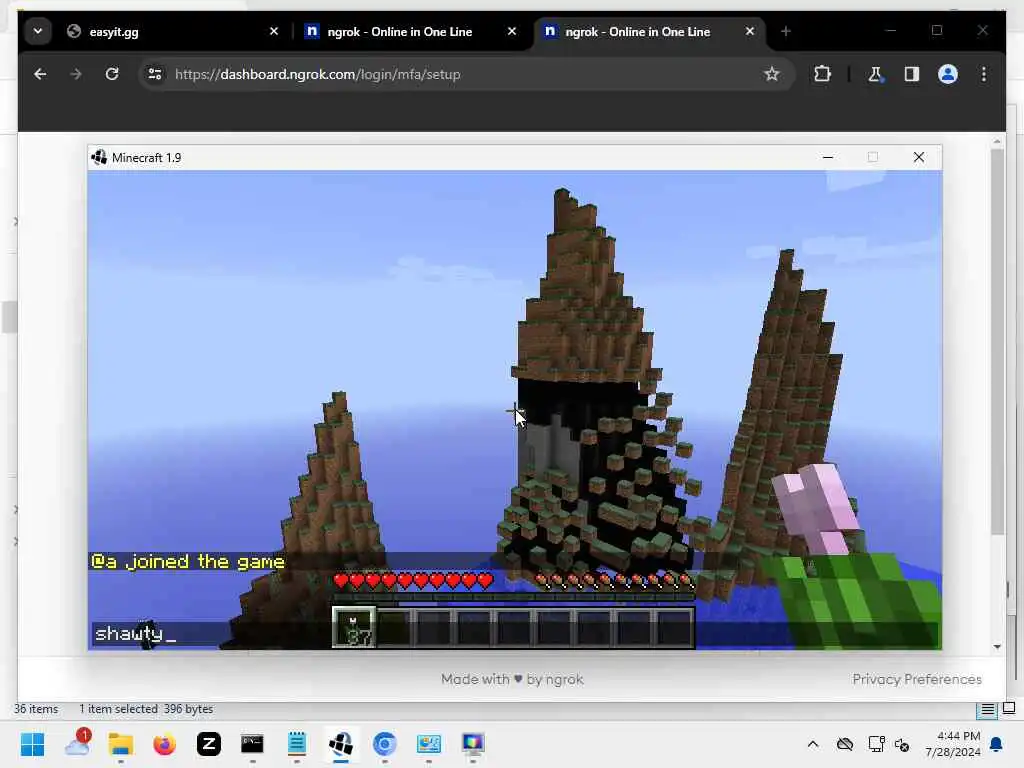The height and width of the screenshot is (768, 1024).
Task: Open the Privacy Preferences link
Action: (916, 679)
